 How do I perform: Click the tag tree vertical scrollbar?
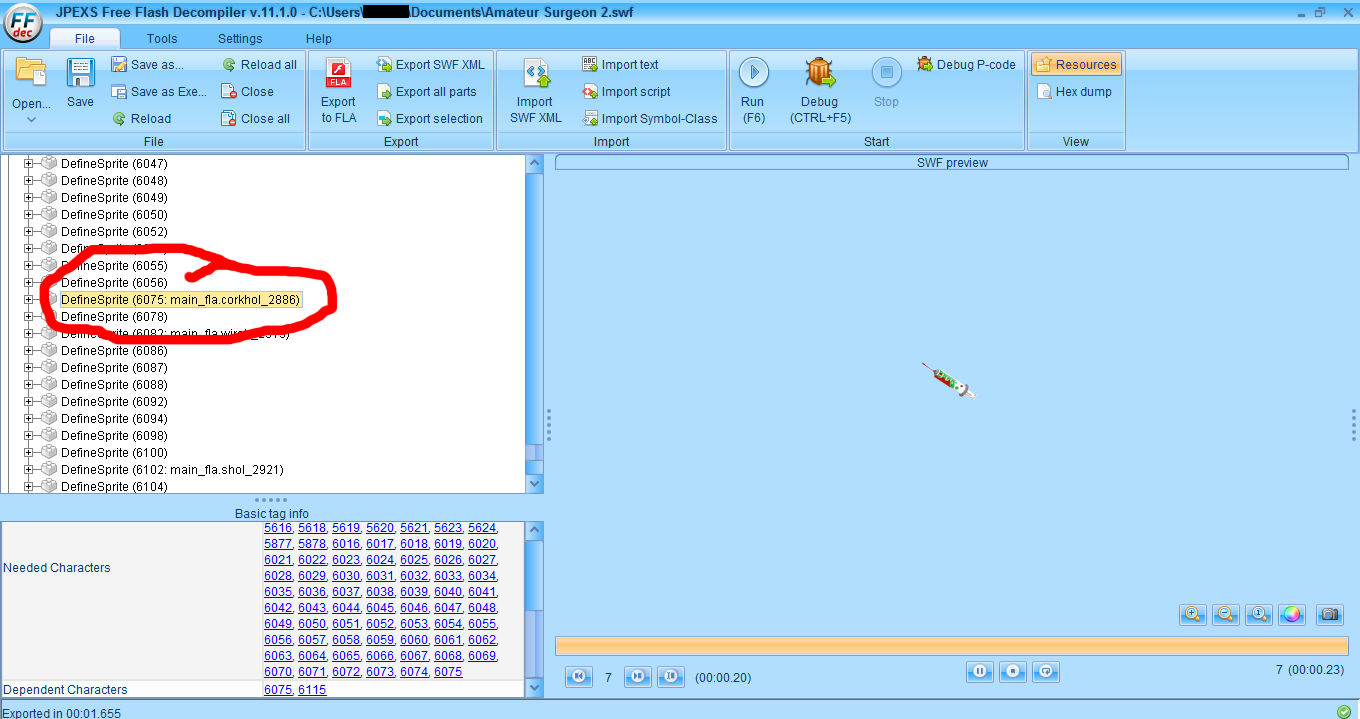[x=535, y=324]
